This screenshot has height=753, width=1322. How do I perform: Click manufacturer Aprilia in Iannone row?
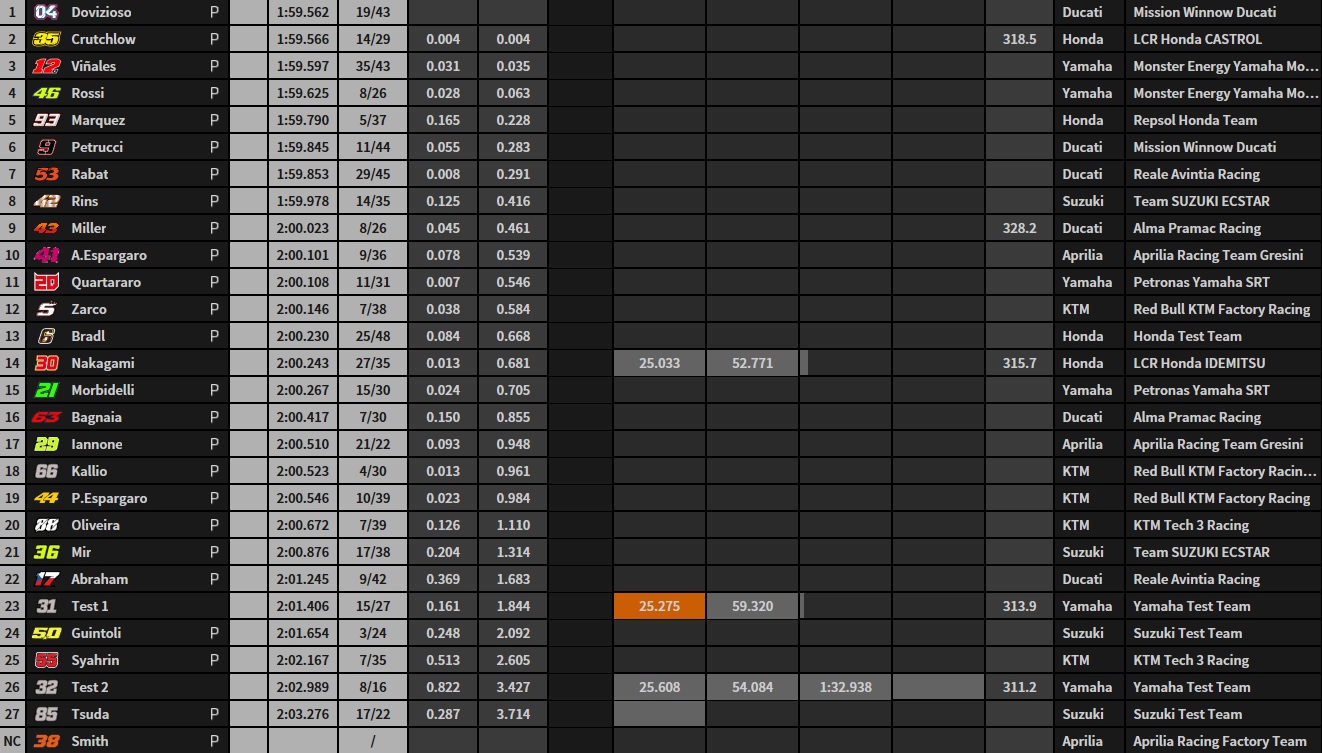[x=1082, y=444]
